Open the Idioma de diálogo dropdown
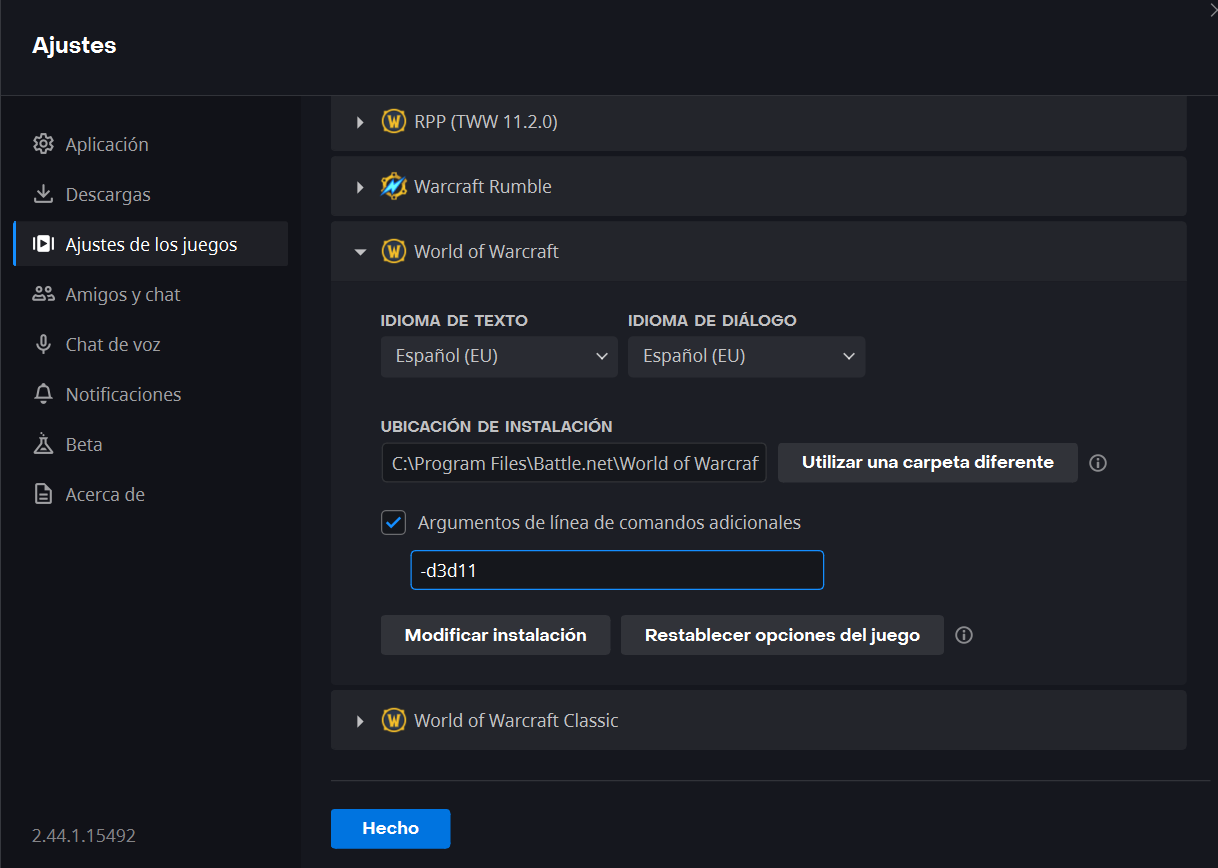The width and height of the screenshot is (1218, 868). coord(746,356)
